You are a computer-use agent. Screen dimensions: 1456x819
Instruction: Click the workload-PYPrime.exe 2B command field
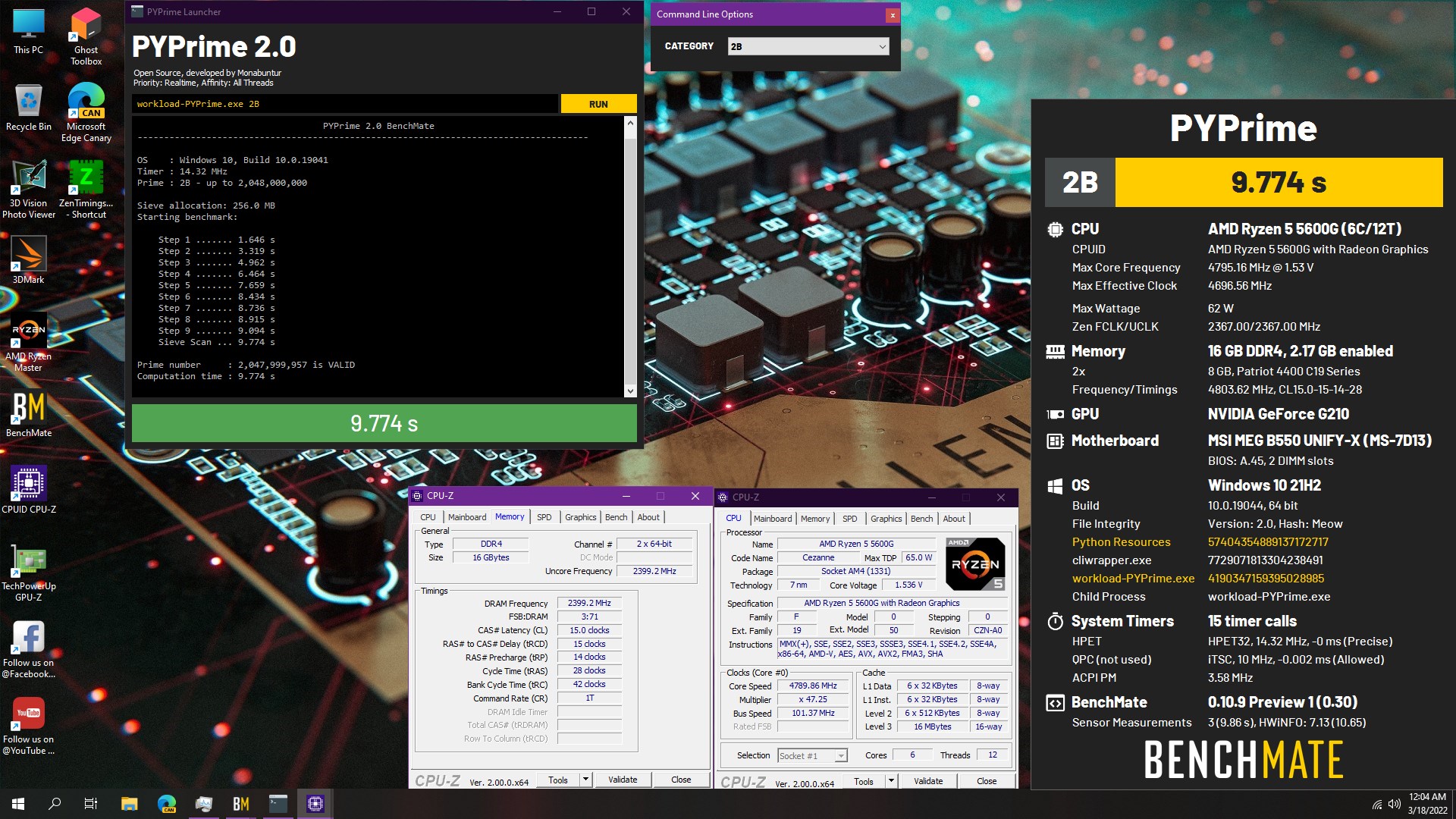pyautogui.click(x=345, y=104)
